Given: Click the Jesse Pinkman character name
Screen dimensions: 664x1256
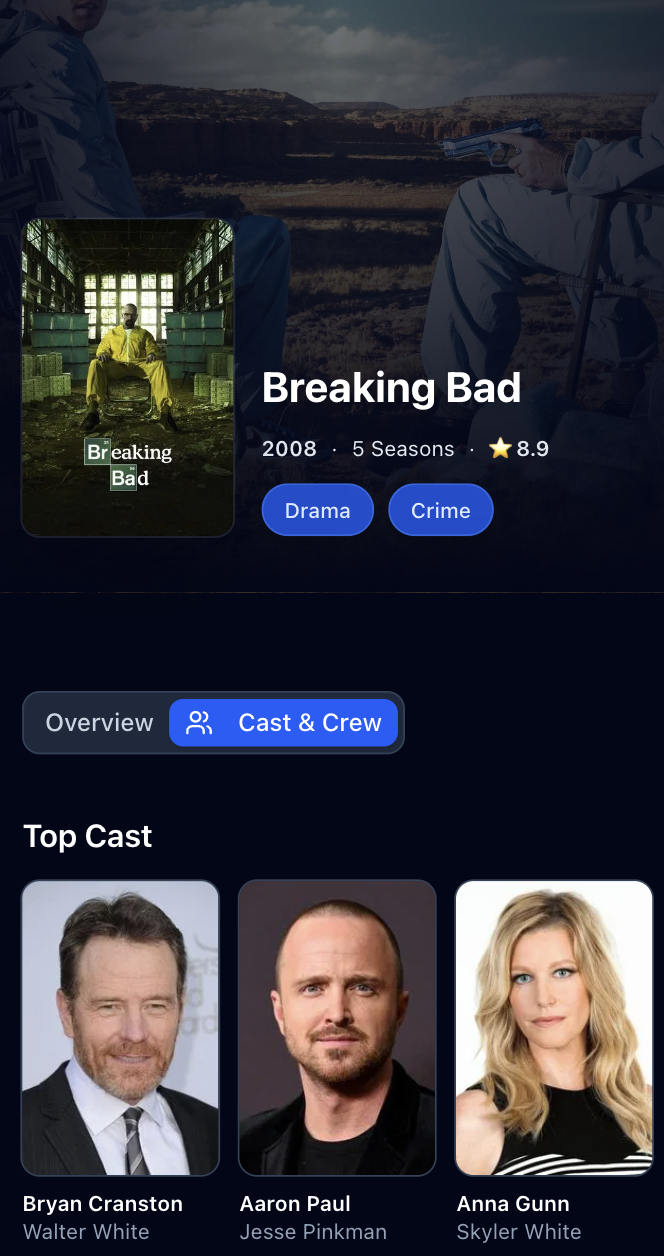Looking at the screenshot, I should click(313, 1232).
